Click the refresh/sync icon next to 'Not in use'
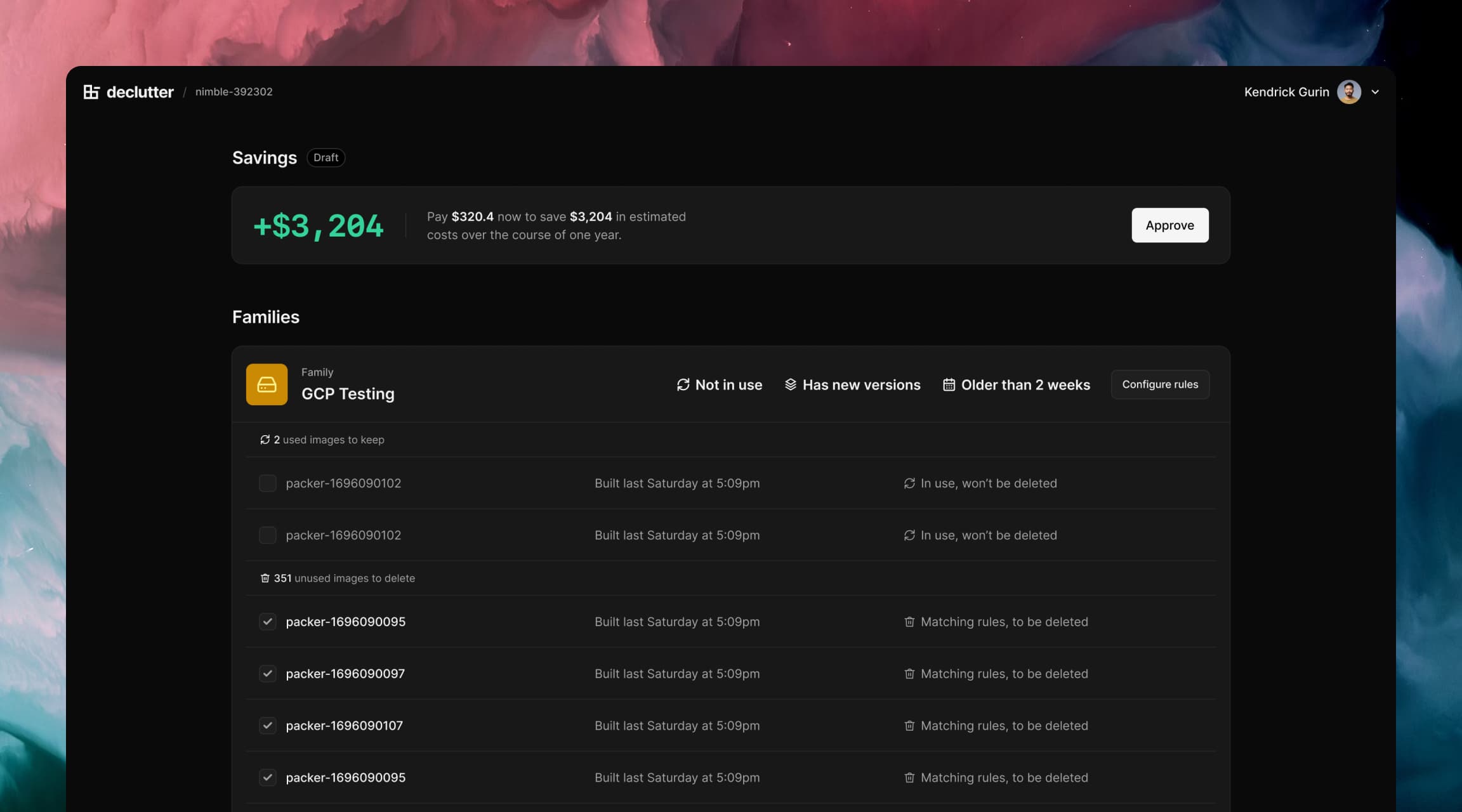The width and height of the screenshot is (1462, 812). point(682,384)
